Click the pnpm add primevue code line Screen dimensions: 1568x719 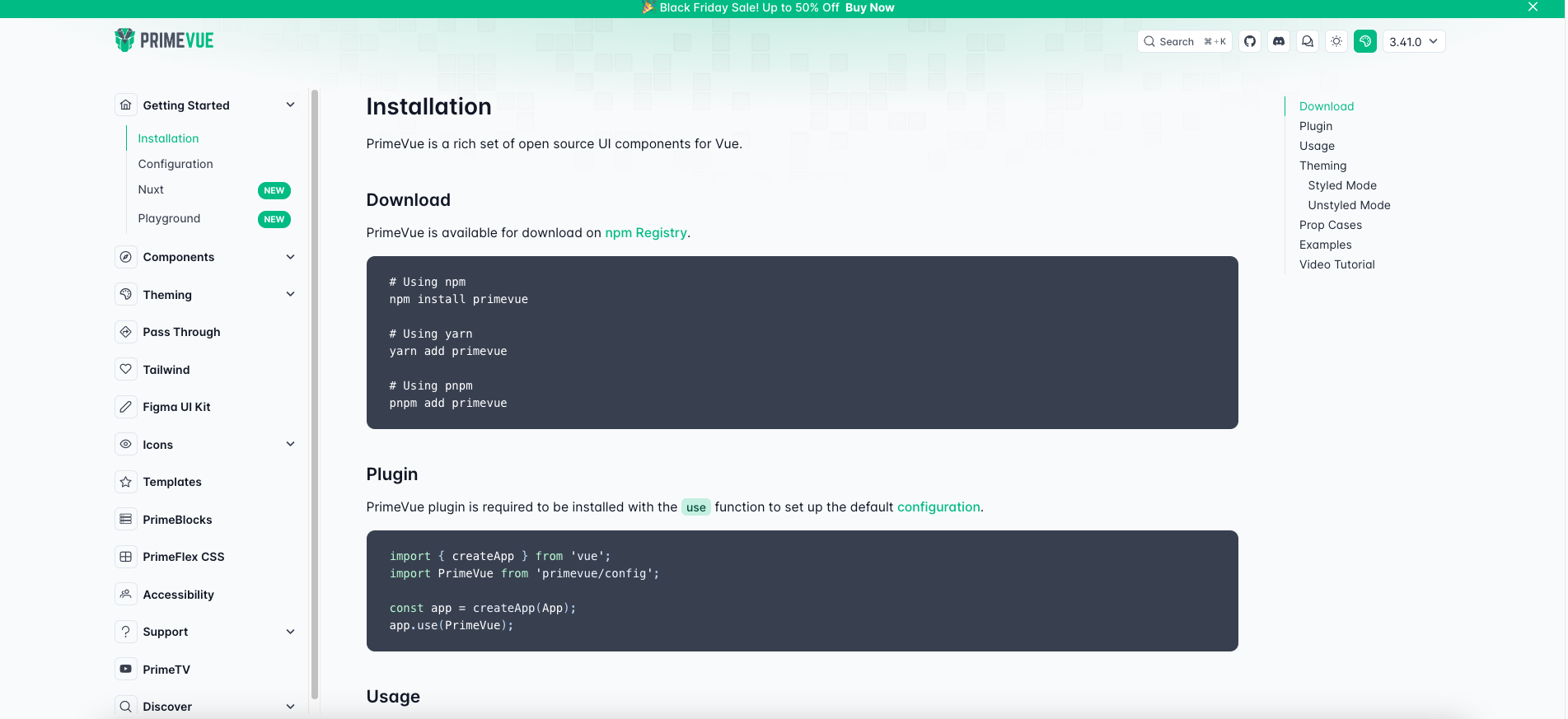pos(448,403)
